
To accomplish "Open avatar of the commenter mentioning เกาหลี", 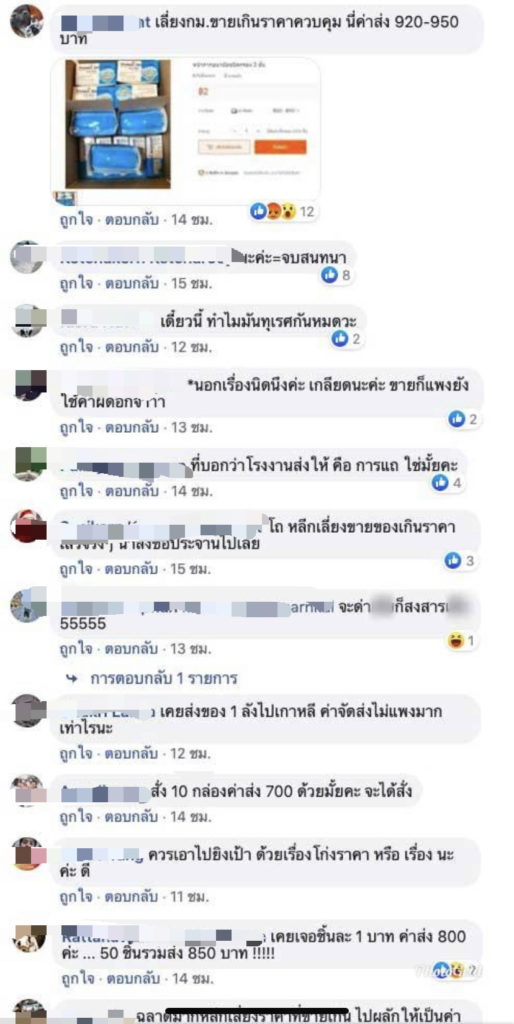I will [27, 711].
